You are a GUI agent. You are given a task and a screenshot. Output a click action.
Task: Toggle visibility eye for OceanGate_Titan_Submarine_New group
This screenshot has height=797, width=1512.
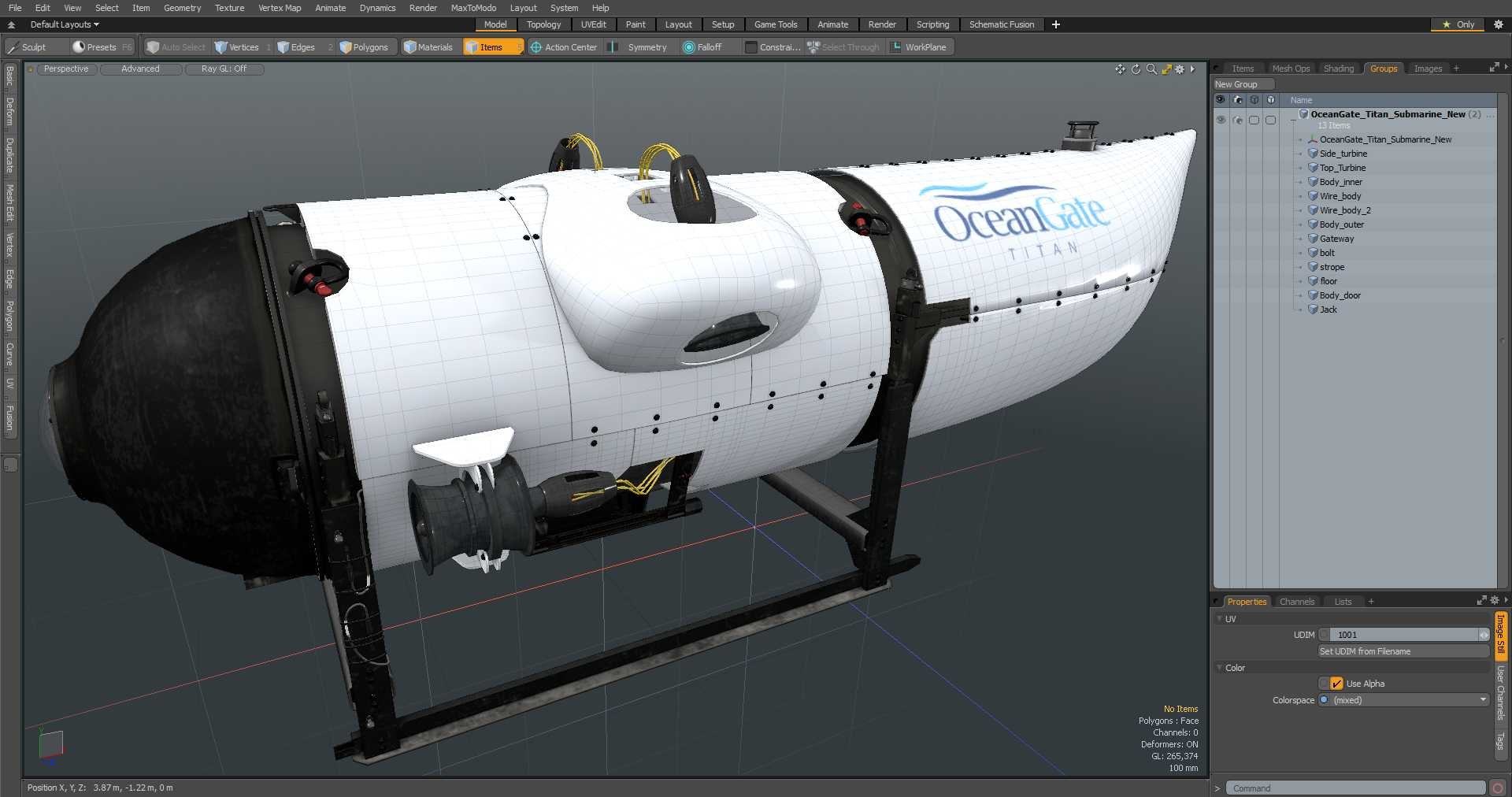tap(1220, 120)
